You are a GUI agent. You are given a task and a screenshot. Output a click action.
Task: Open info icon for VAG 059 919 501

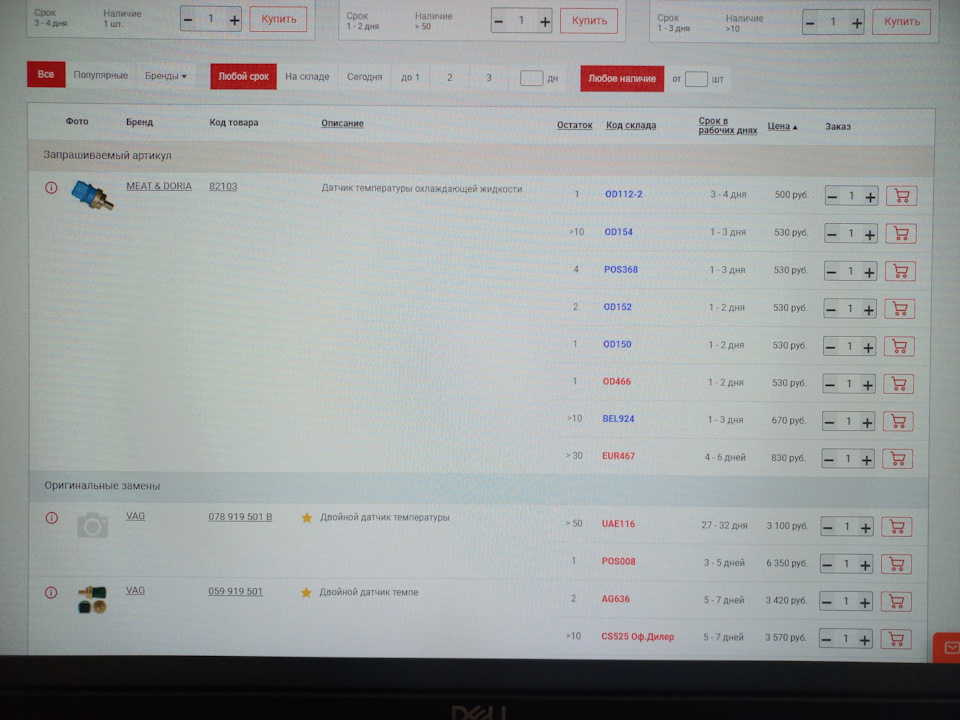tap(51, 593)
